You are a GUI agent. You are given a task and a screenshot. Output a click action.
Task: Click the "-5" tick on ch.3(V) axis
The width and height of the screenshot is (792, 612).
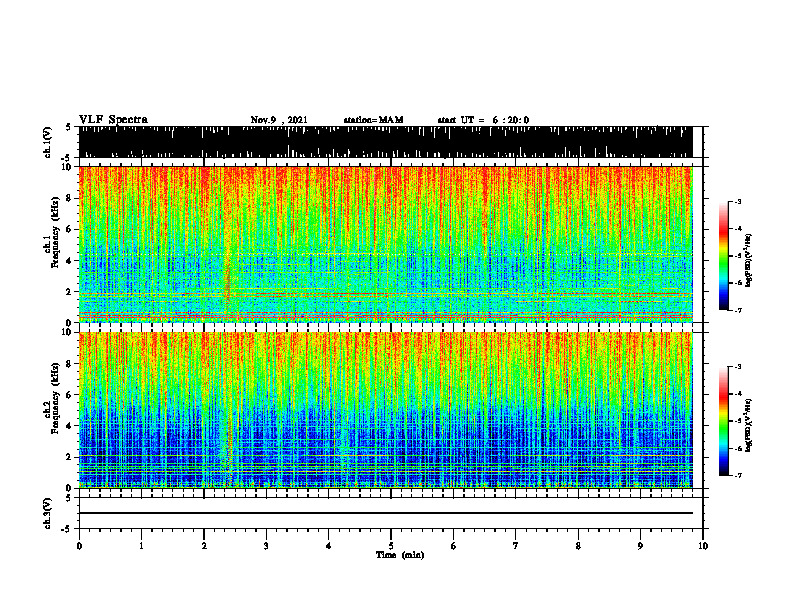pyautogui.click(x=67, y=529)
